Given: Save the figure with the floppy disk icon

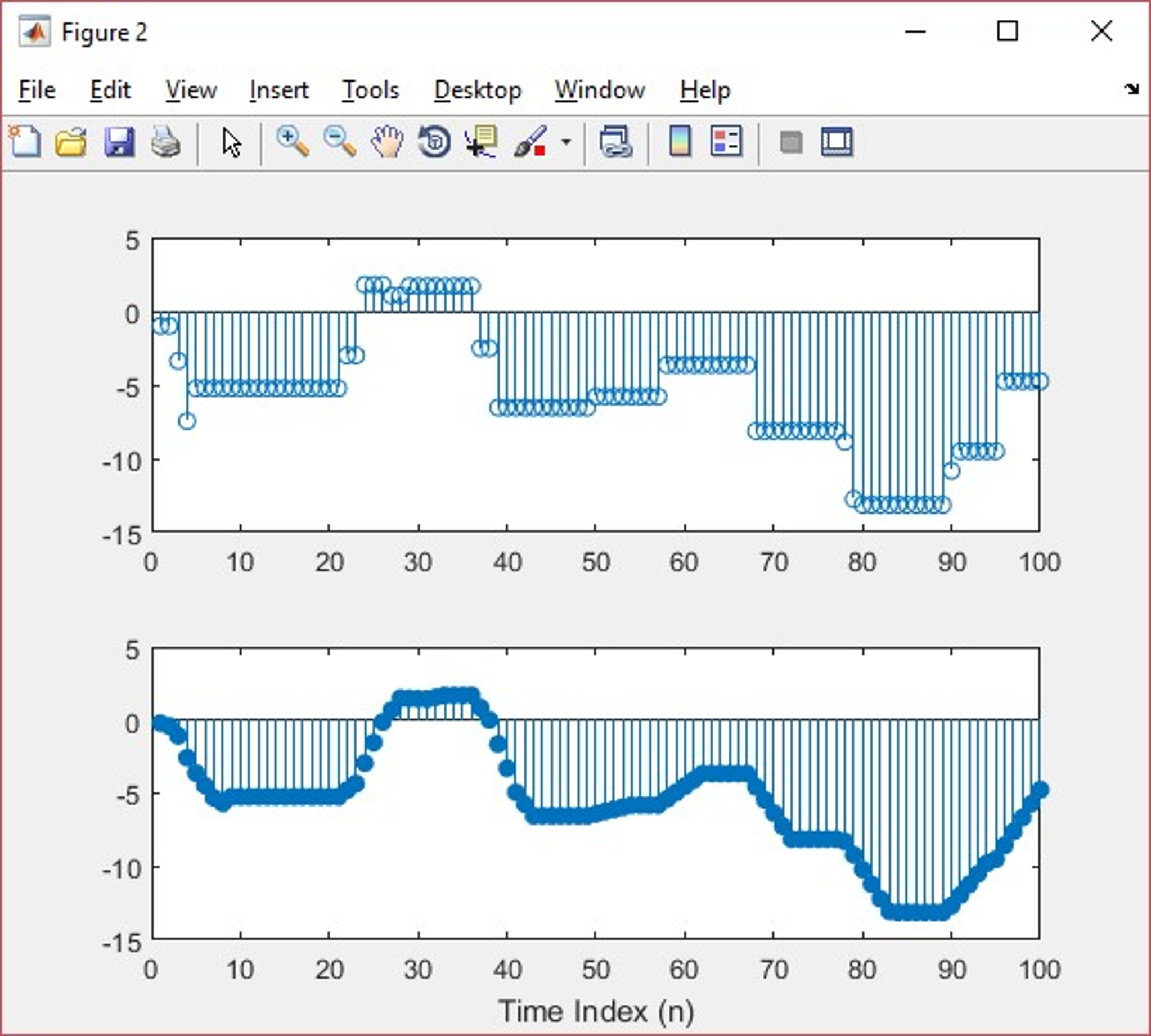Looking at the screenshot, I should coord(119,142).
